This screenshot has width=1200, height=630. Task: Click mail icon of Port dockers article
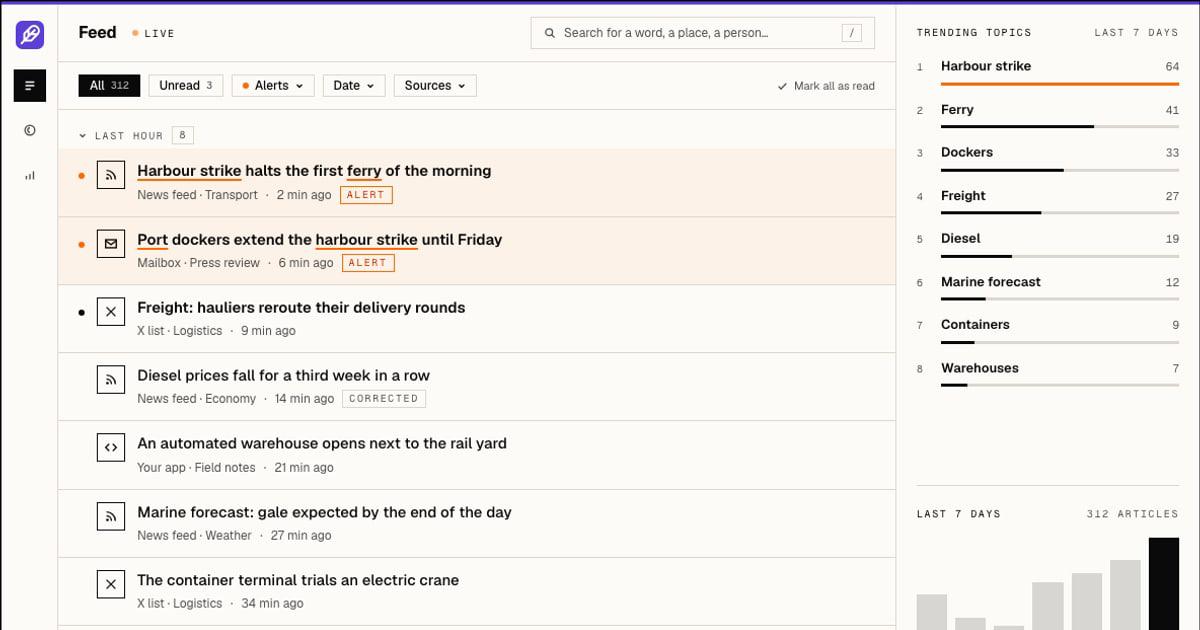pos(111,243)
